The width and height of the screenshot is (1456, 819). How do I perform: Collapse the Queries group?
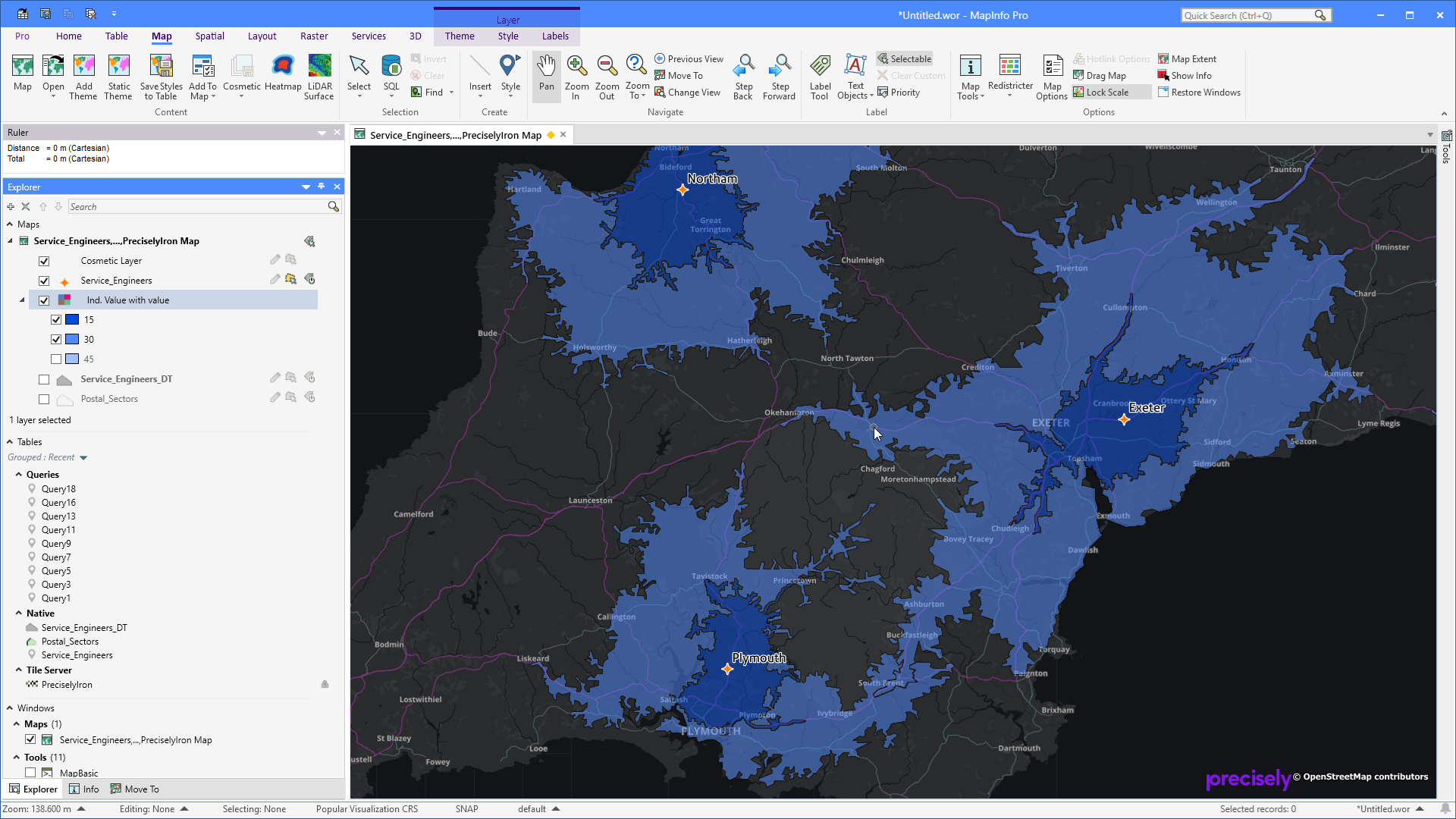[x=19, y=475]
